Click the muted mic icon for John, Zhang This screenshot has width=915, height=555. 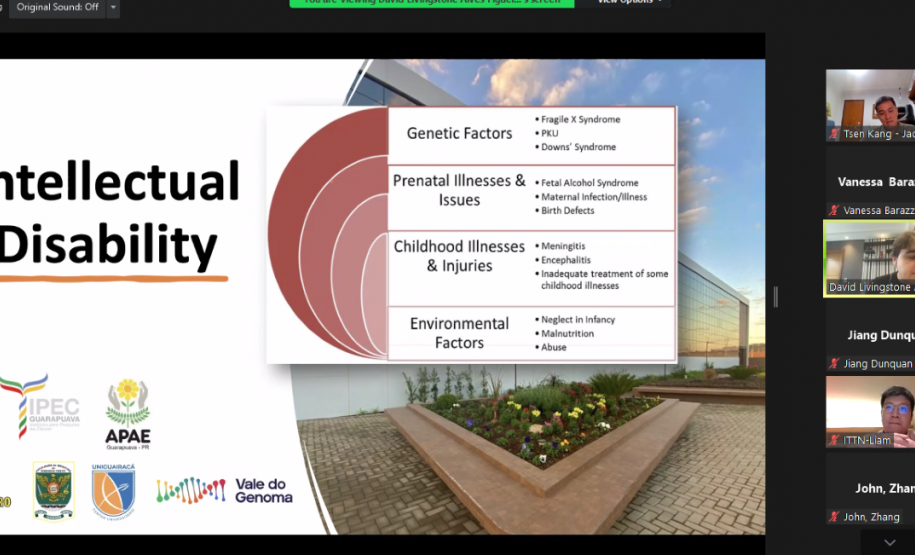point(833,517)
